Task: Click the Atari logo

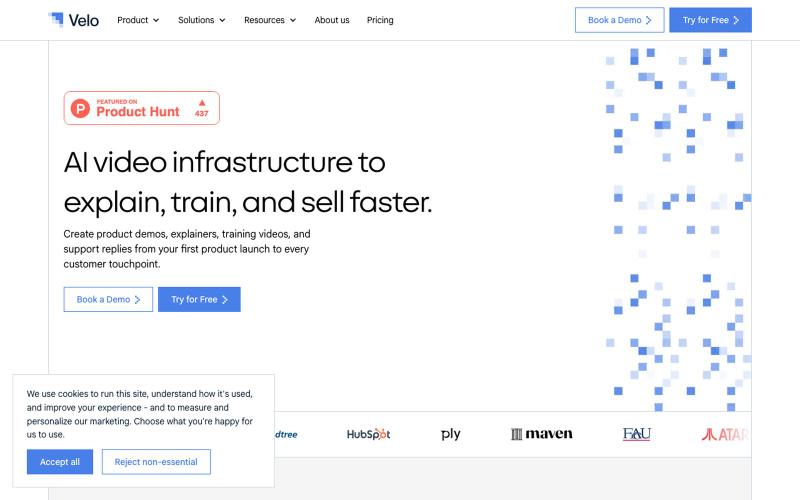Action: [x=724, y=434]
